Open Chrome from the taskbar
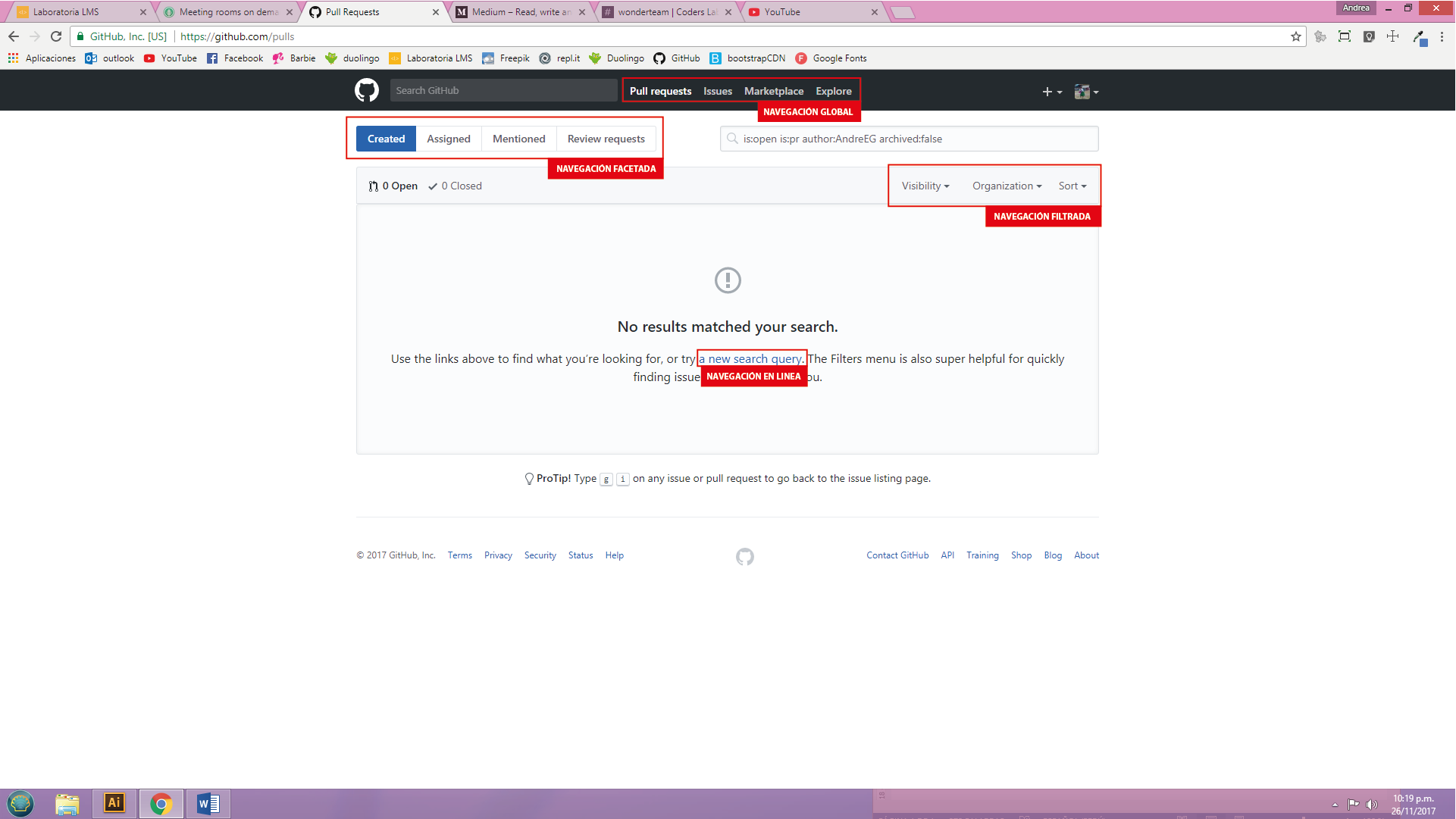The width and height of the screenshot is (1456, 819). coord(161,803)
